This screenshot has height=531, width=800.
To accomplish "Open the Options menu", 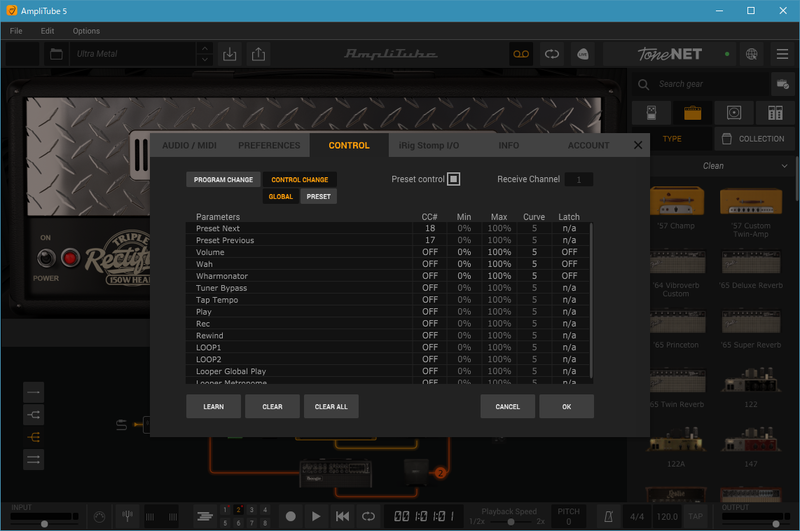I will [x=86, y=31].
